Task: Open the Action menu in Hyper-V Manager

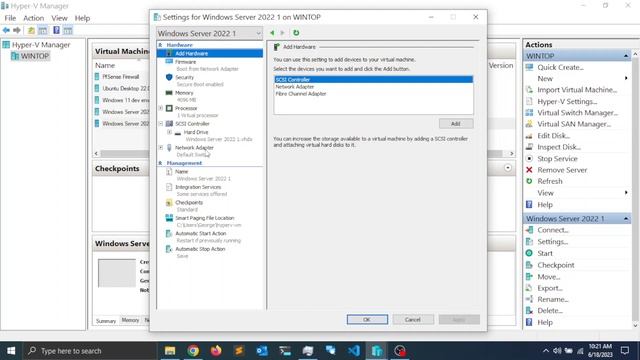Action: [33, 18]
